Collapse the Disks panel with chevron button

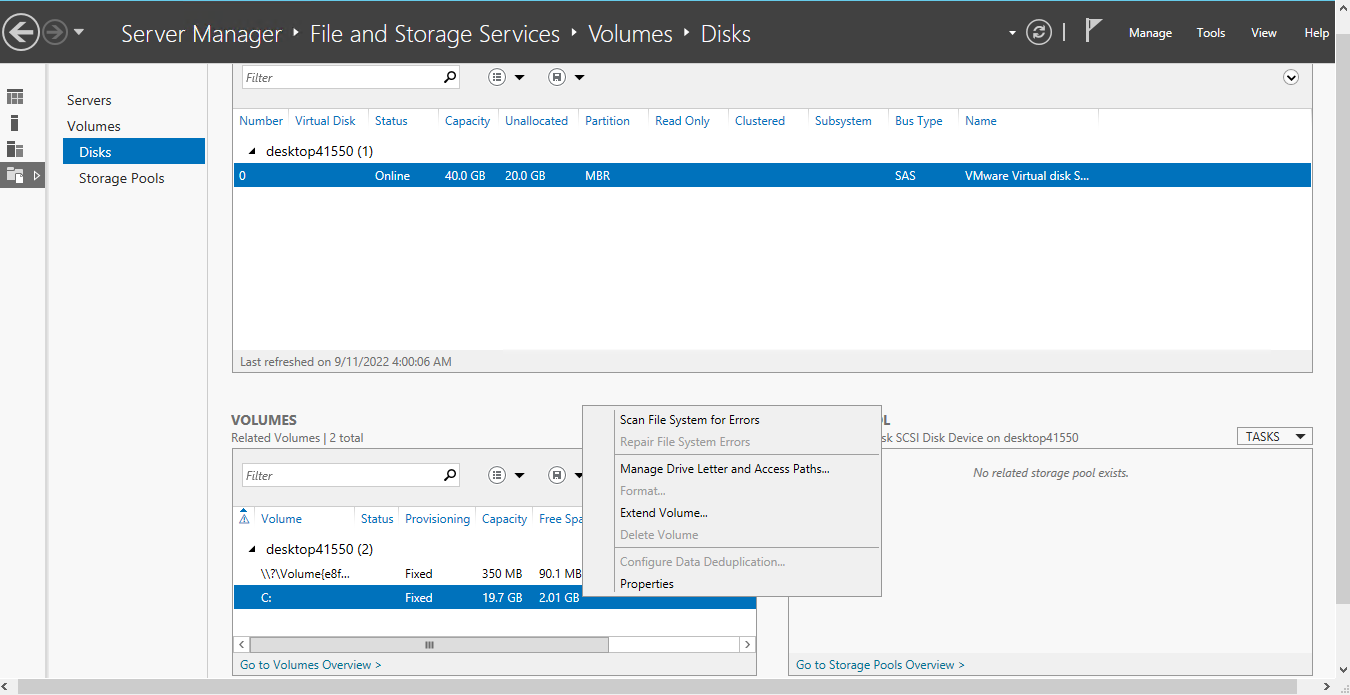coord(1291,77)
